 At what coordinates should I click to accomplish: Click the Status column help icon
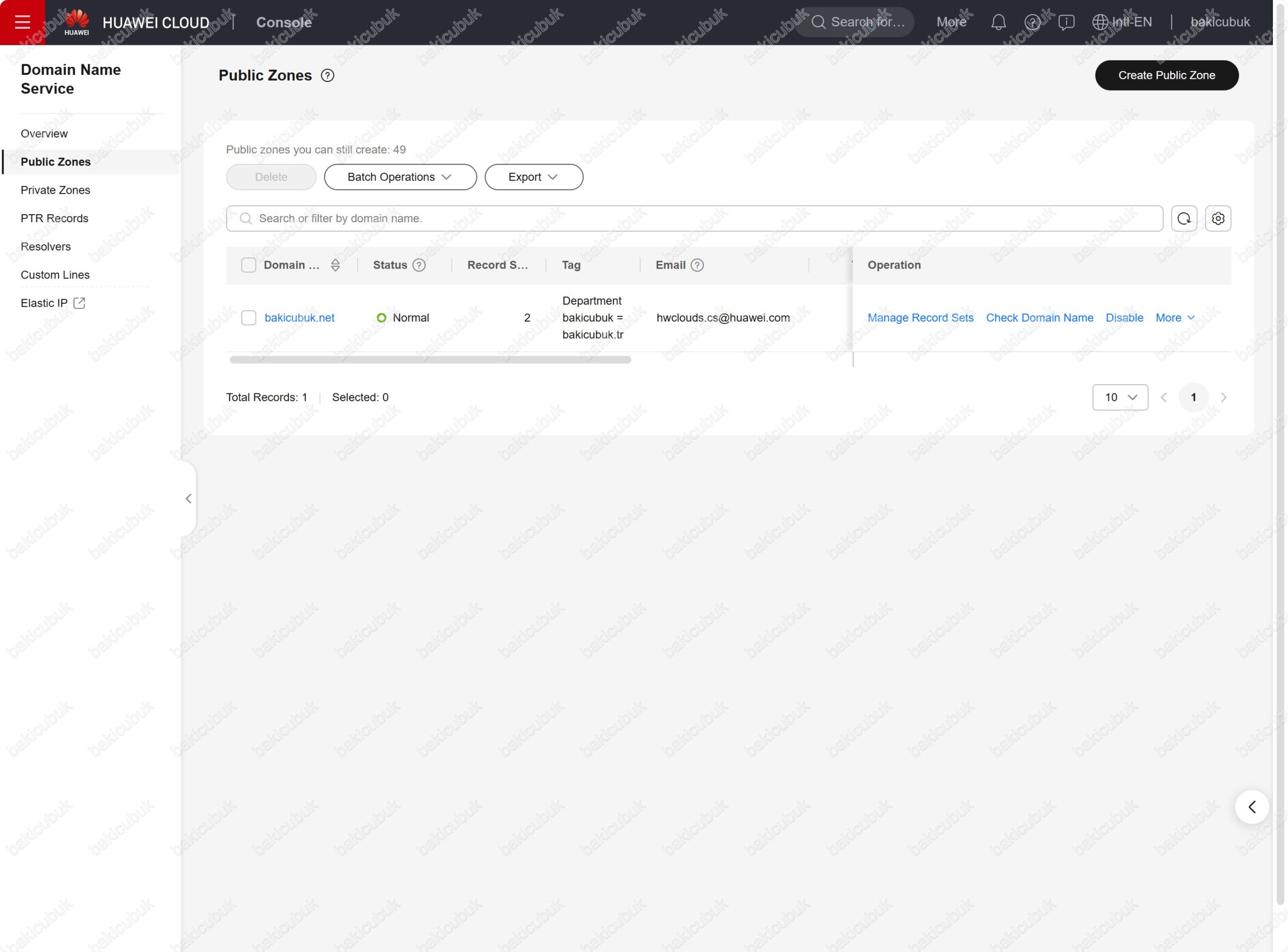(x=419, y=265)
